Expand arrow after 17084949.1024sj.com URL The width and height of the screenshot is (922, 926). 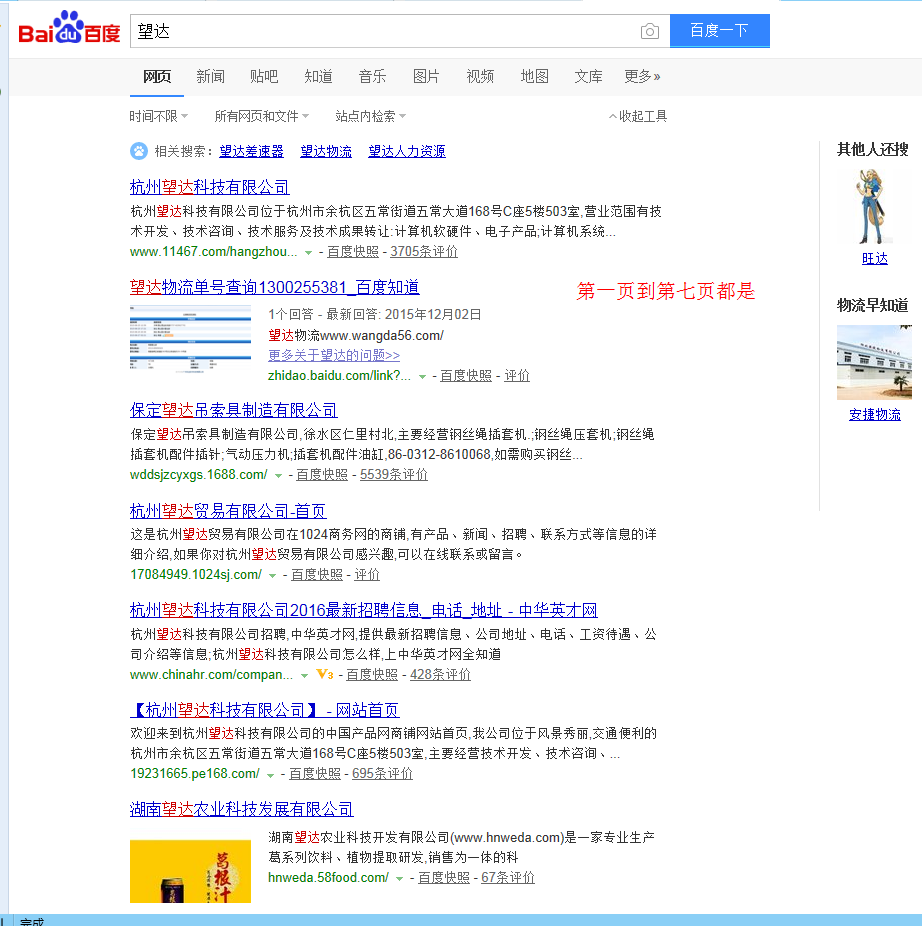click(x=272, y=576)
